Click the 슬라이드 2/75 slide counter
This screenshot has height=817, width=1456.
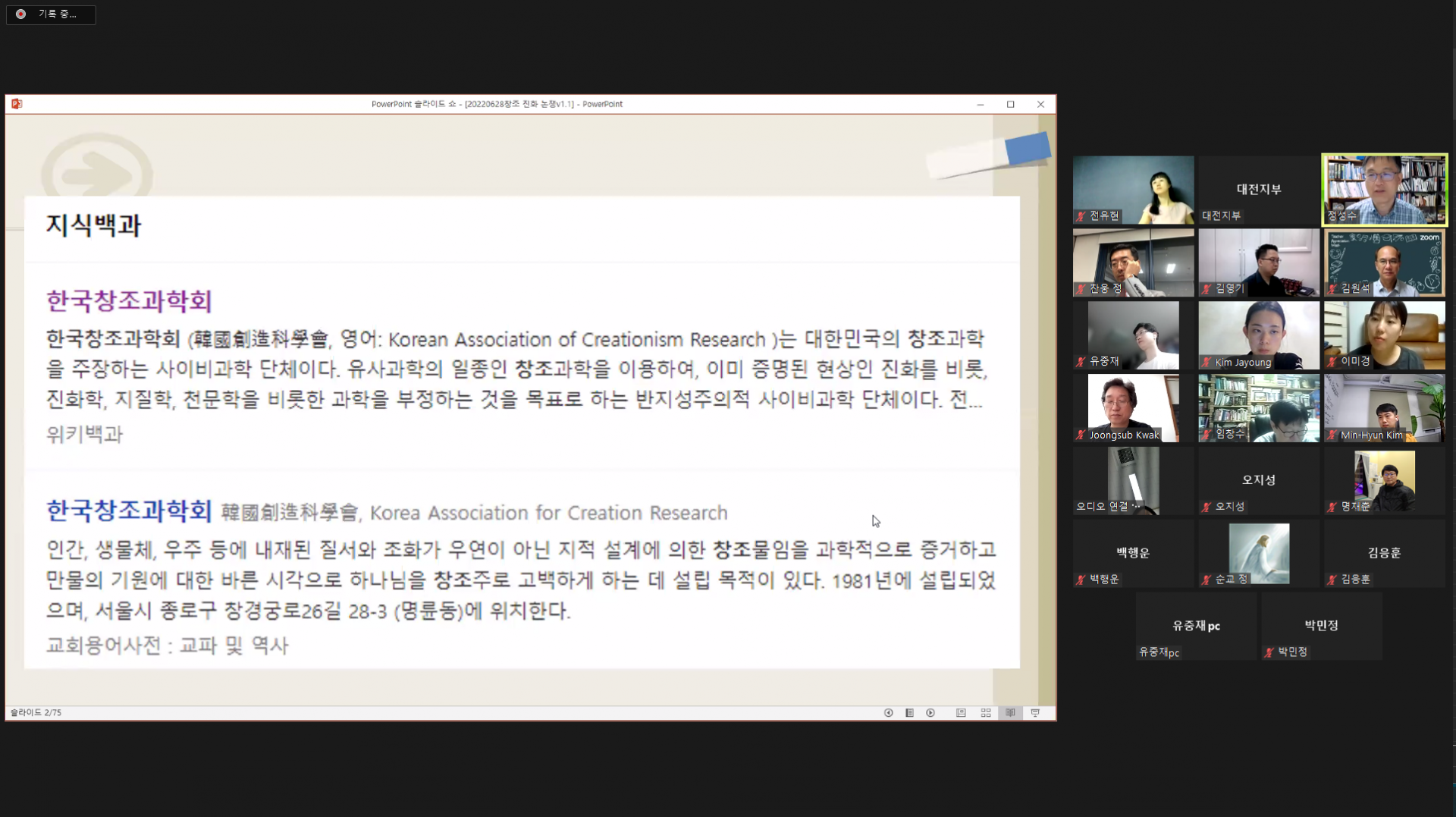[36, 713]
